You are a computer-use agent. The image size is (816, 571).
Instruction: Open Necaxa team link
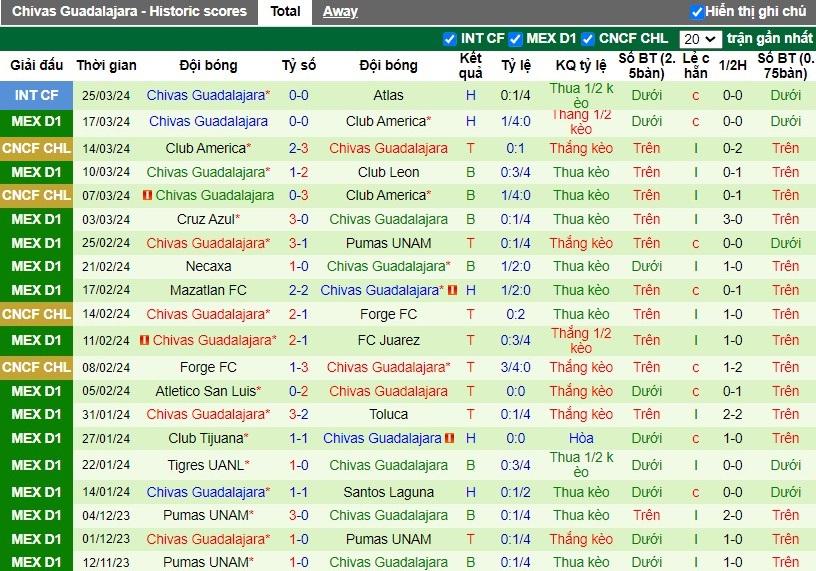(208, 266)
